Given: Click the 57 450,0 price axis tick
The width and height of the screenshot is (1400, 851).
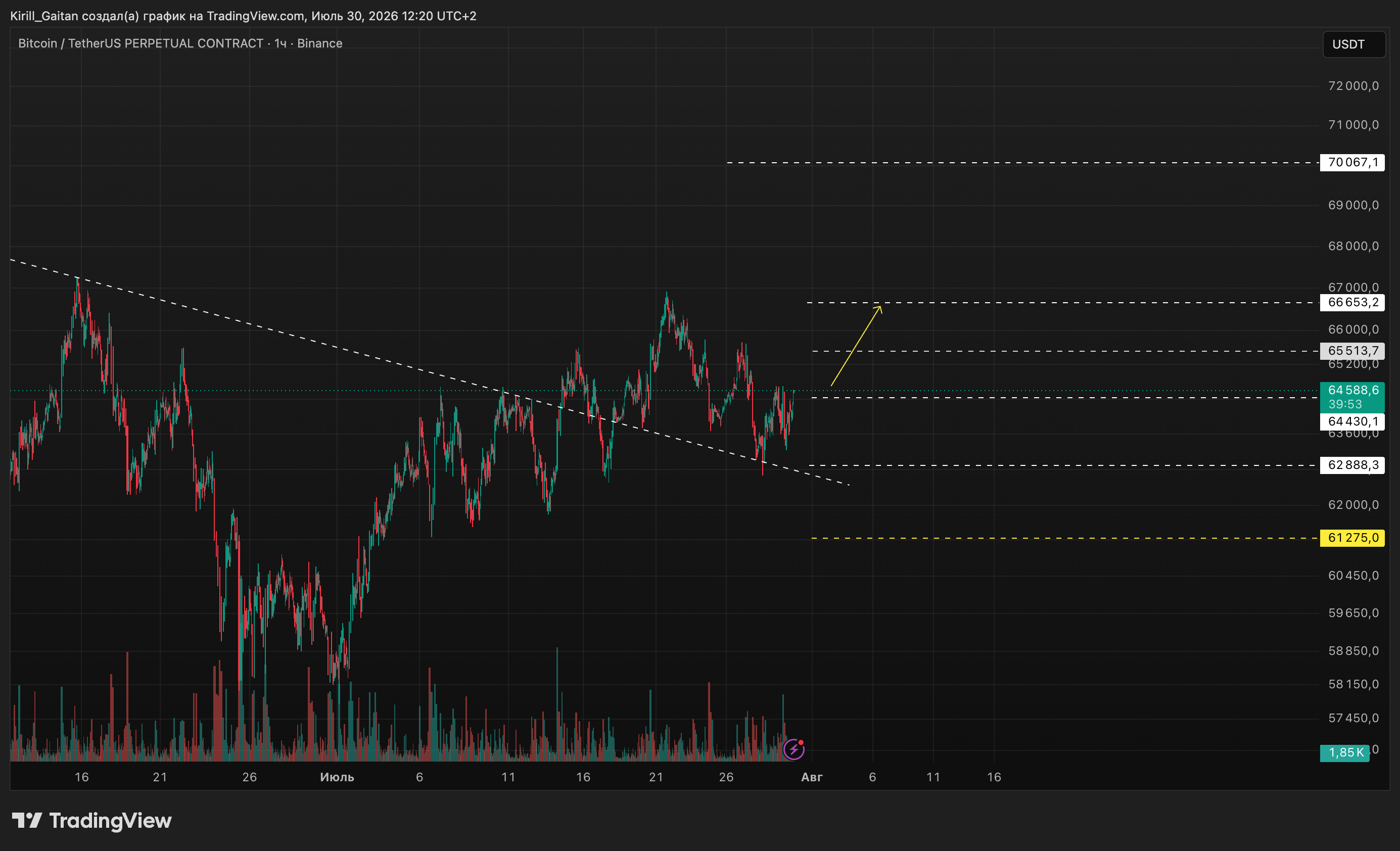Looking at the screenshot, I should click(x=1353, y=718).
